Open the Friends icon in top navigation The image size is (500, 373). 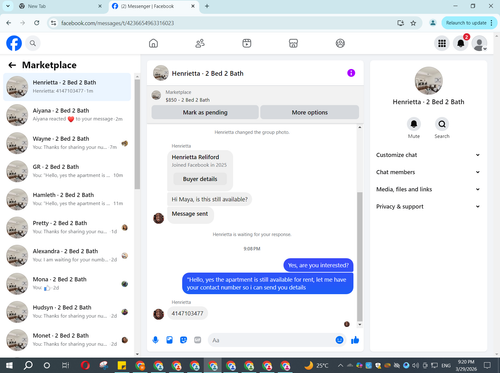[200, 43]
